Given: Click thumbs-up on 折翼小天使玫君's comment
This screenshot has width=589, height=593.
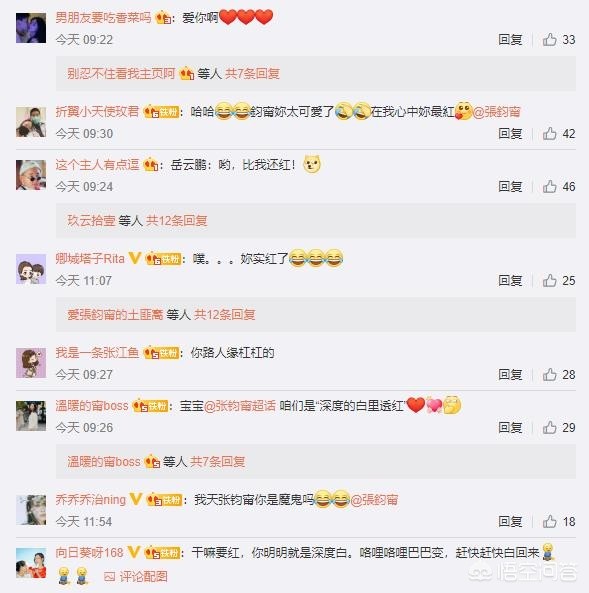Looking at the screenshot, I should pyautogui.click(x=549, y=134).
